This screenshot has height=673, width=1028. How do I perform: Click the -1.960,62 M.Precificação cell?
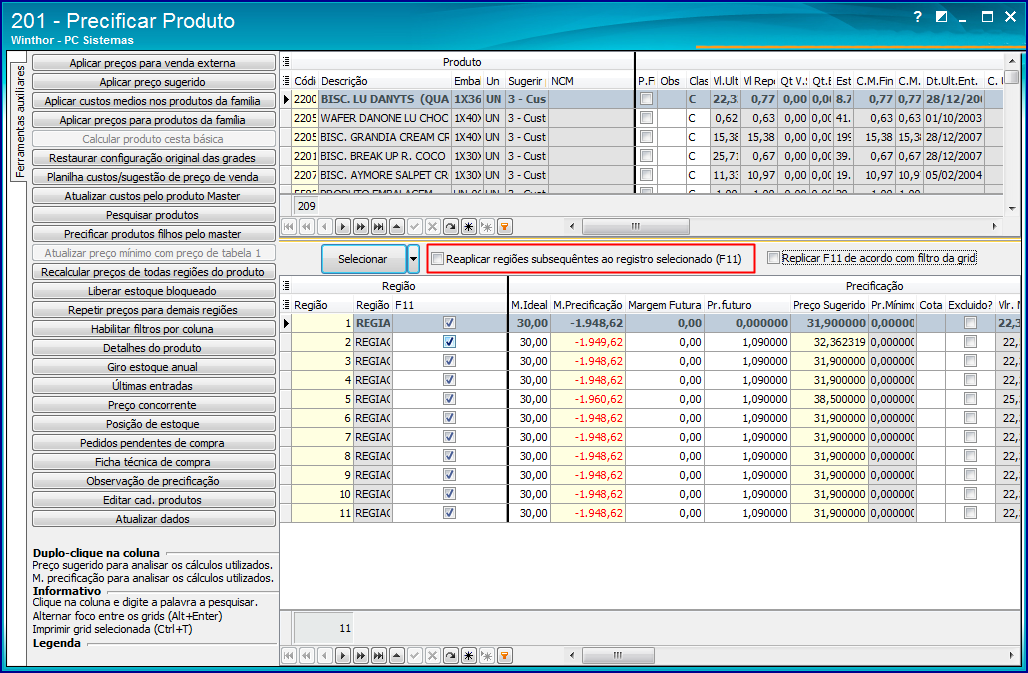588,398
